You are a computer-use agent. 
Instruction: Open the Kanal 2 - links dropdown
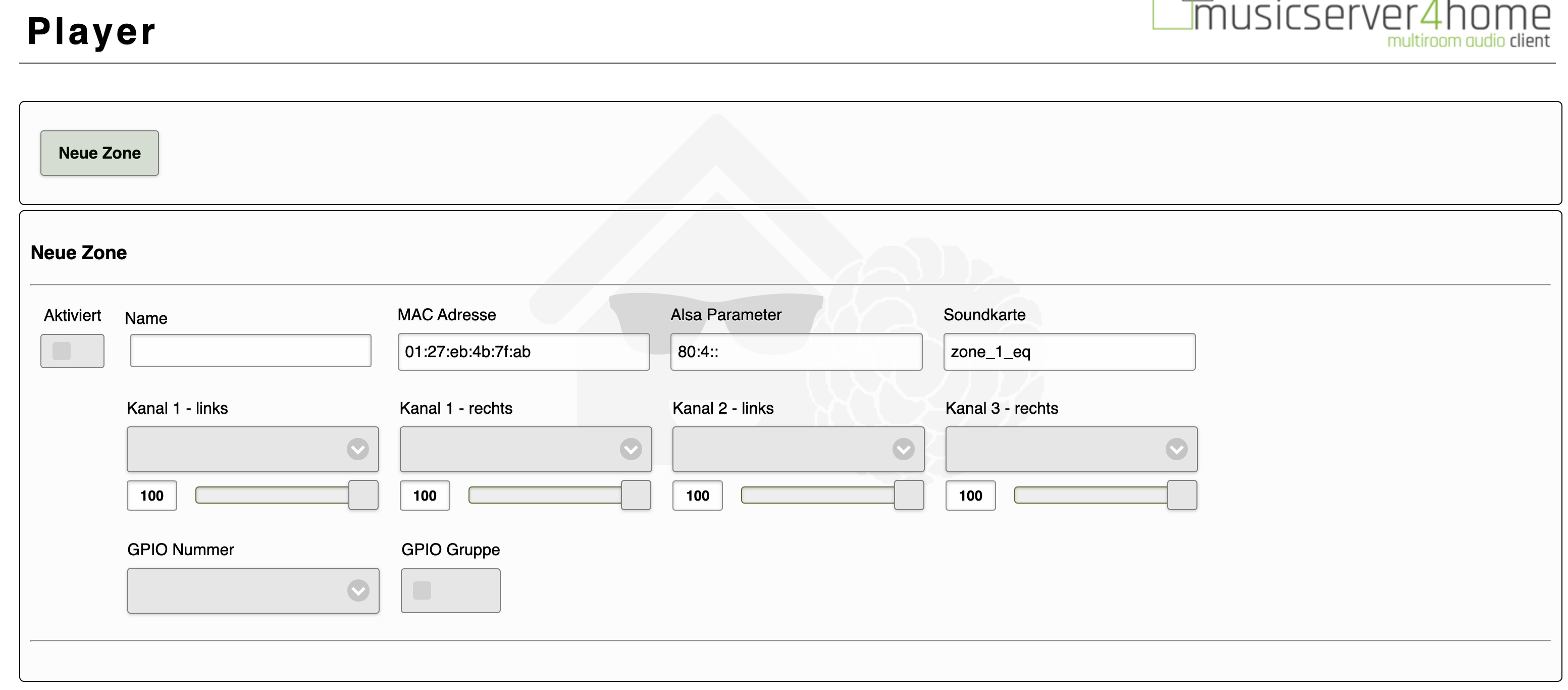tap(798, 449)
